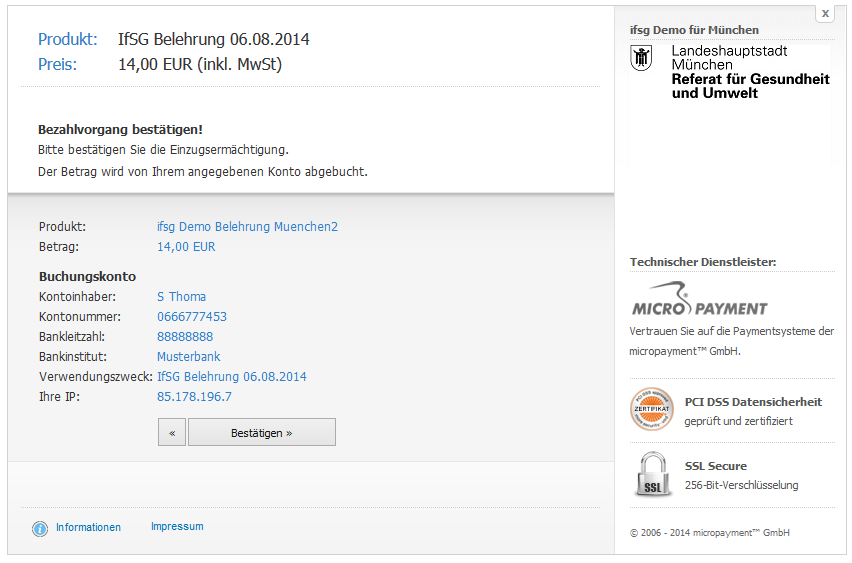Click the PCI DSS certificate seal icon
The height and width of the screenshot is (563, 852).
point(652,410)
